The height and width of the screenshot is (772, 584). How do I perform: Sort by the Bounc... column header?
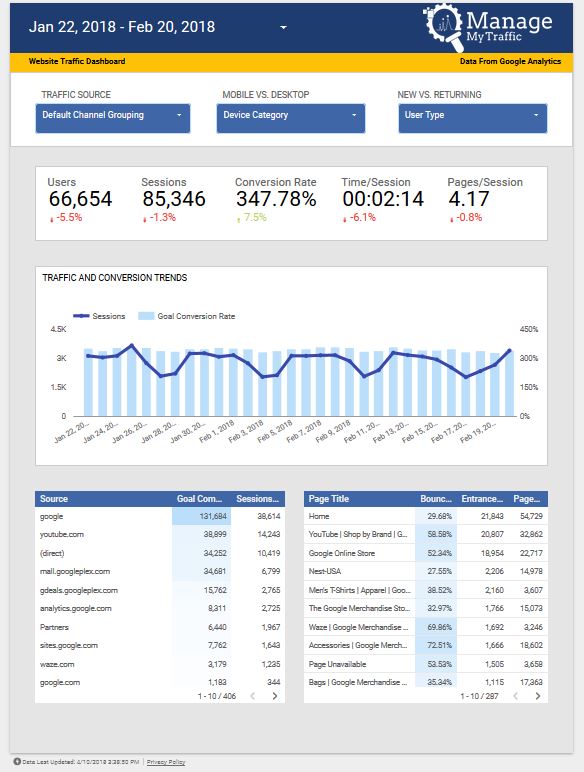(x=436, y=499)
